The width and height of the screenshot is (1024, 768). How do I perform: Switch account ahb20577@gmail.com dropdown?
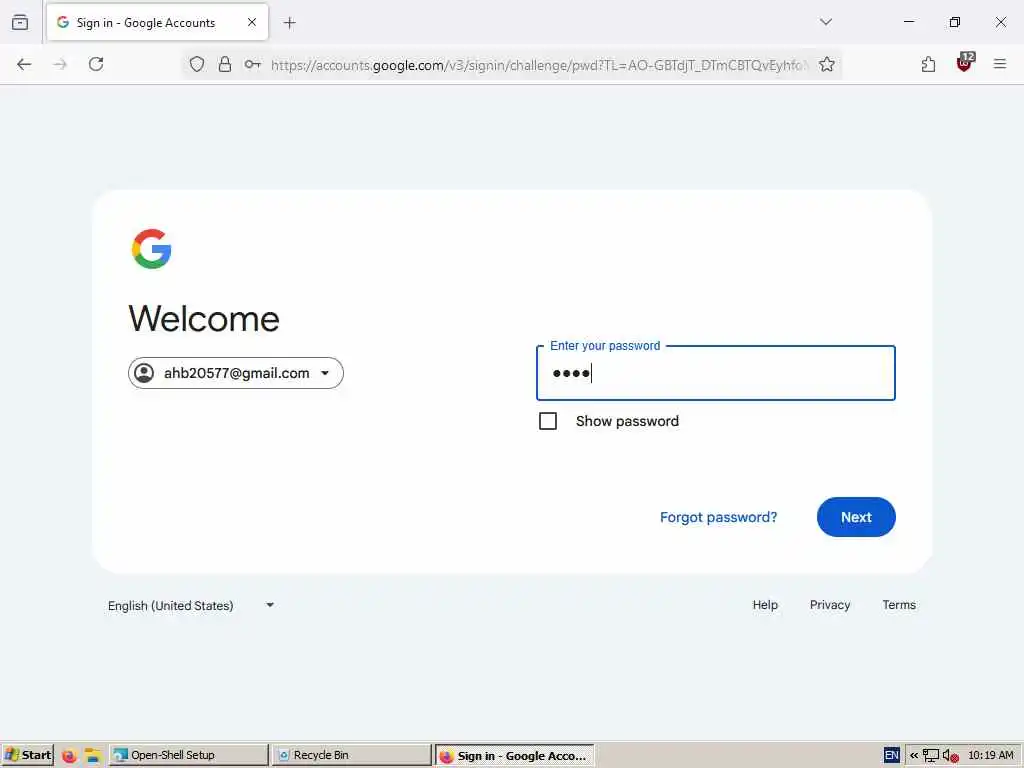(x=236, y=373)
